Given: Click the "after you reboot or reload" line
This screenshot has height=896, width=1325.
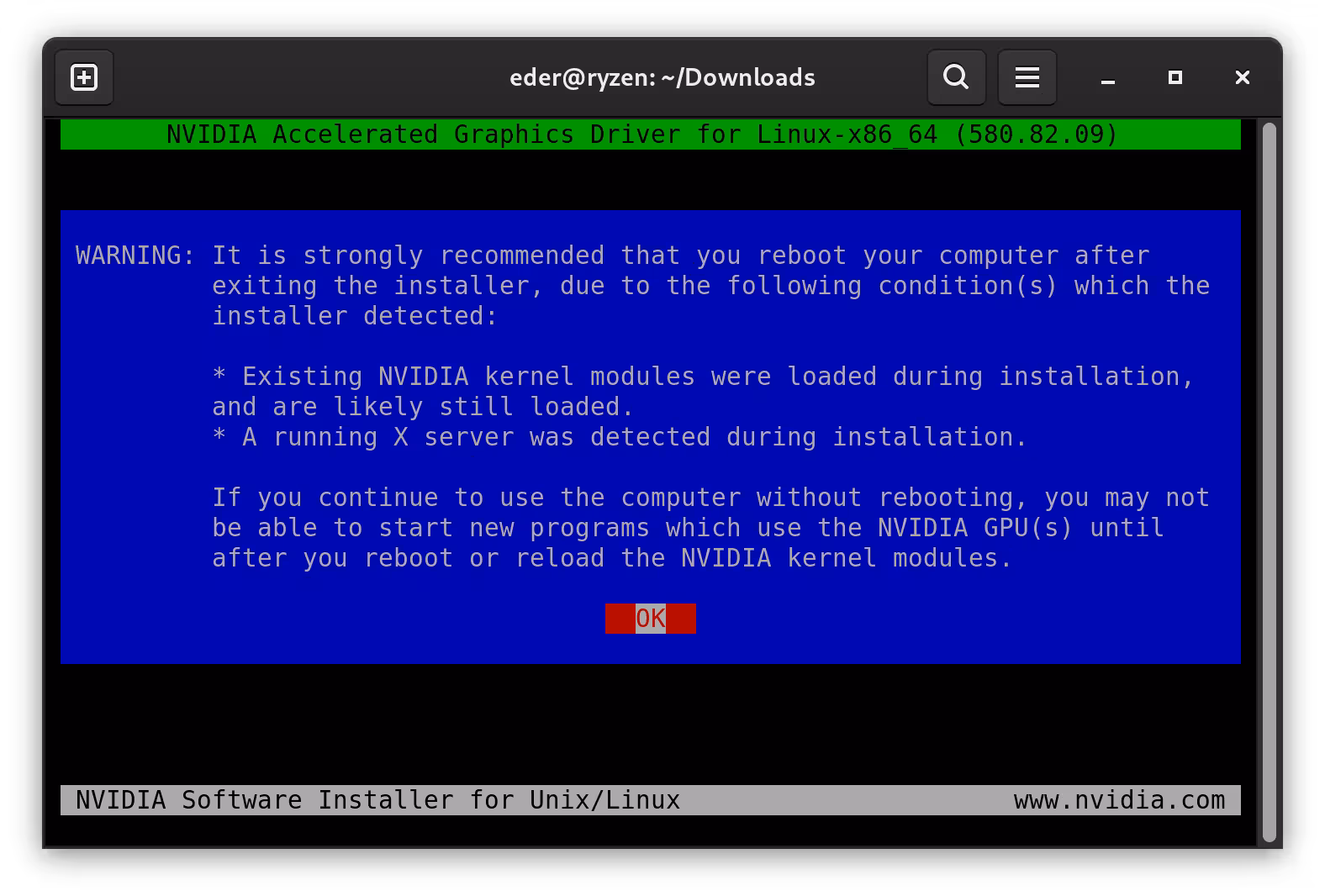Looking at the screenshot, I should pyautogui.click(x=612, y=558).
